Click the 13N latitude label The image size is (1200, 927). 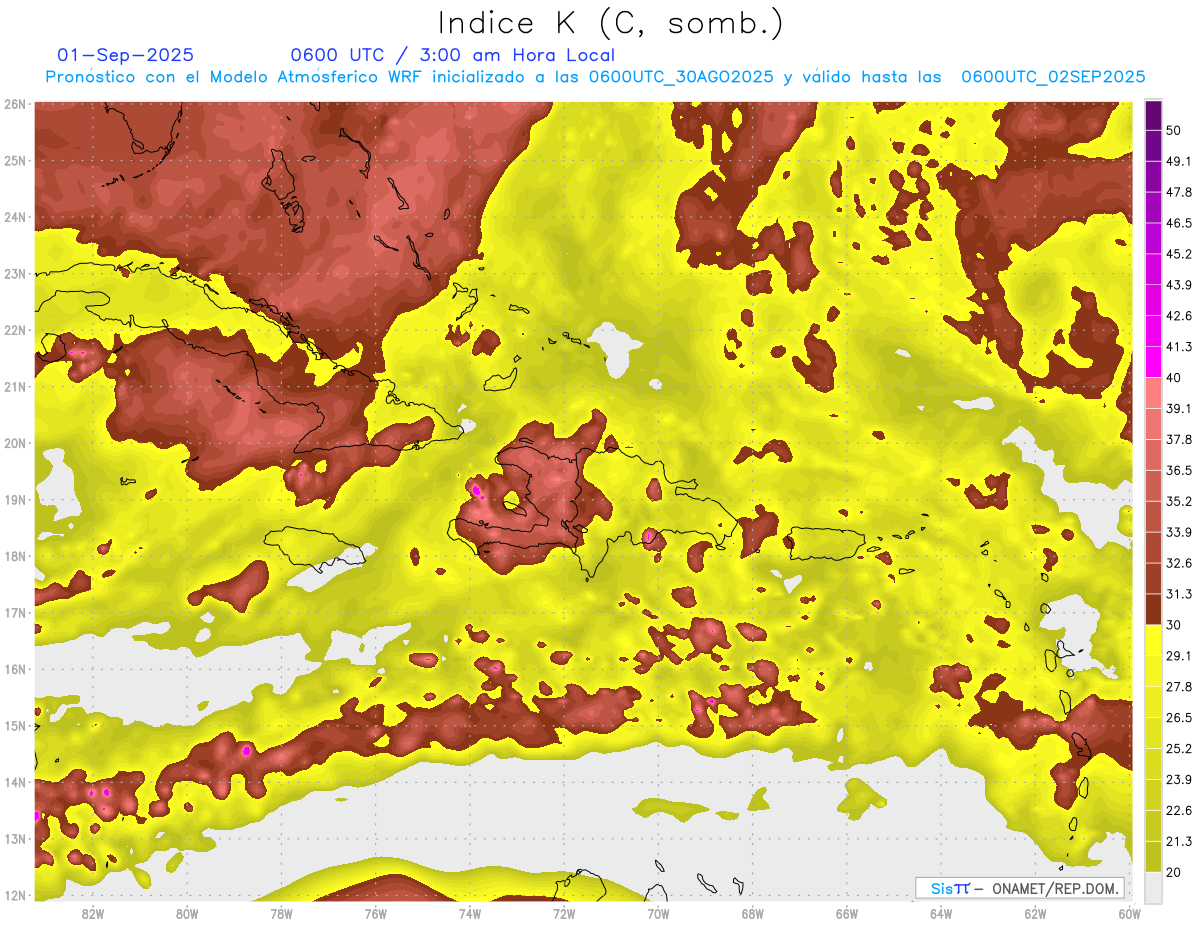pos(15,838)
